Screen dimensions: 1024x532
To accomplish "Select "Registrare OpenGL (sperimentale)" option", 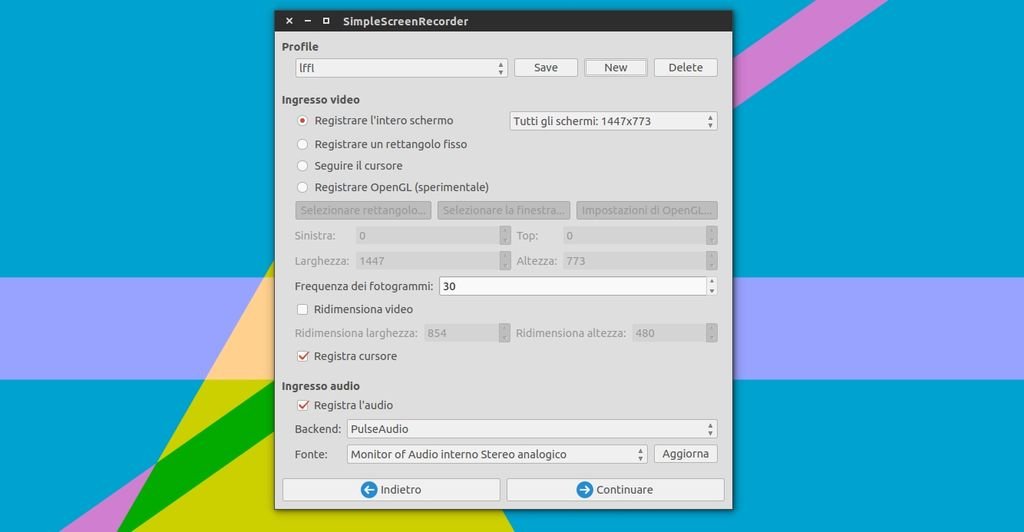I will 303,188.
